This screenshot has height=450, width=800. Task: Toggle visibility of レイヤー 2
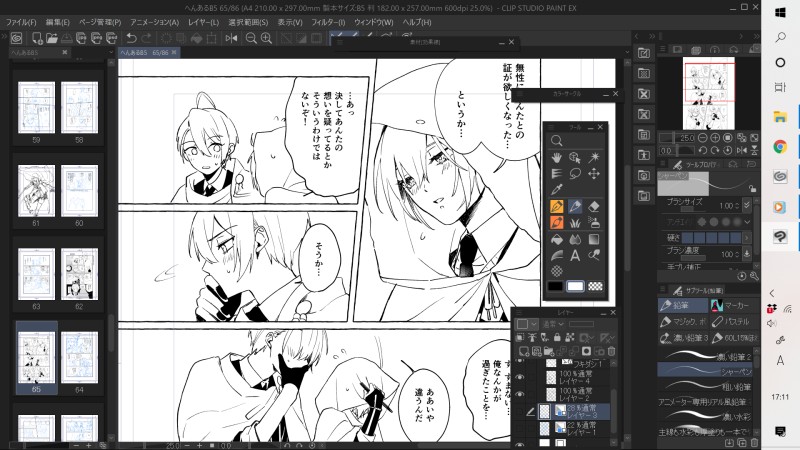pos(520,394)
